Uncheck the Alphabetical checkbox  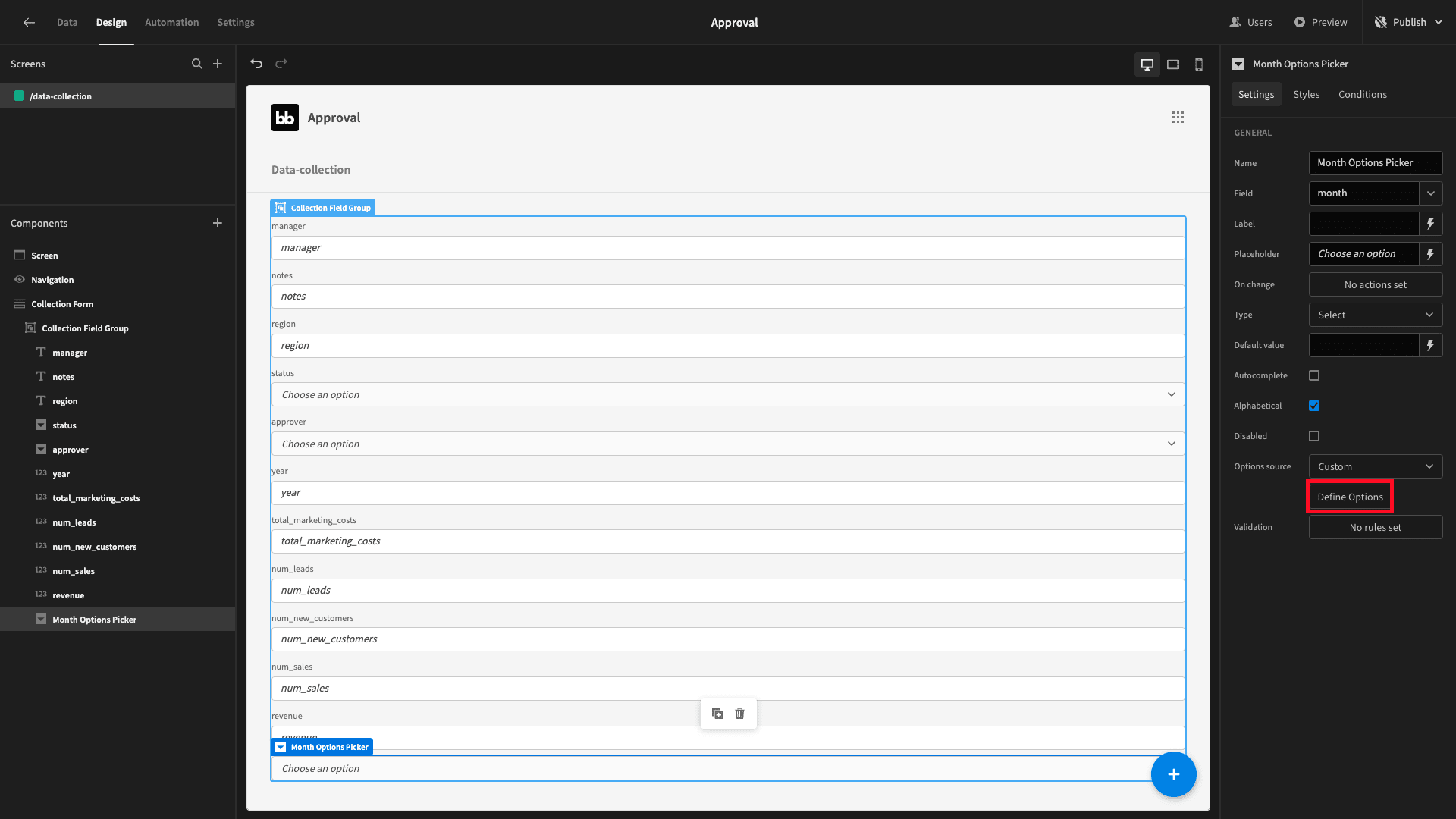pyautogui.click(x=1314, y=406)
